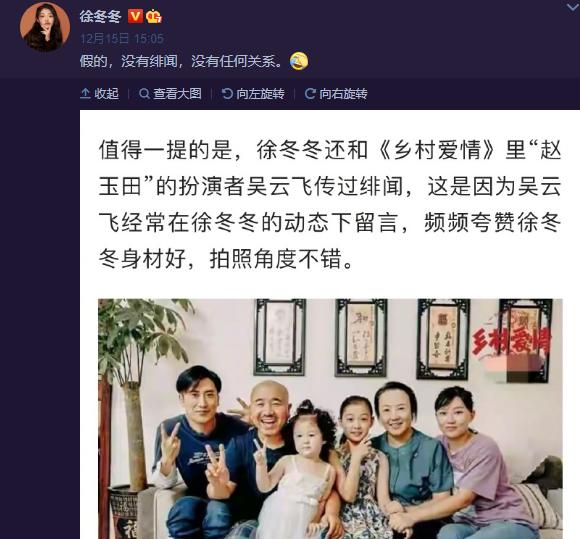Click the group photo on the sofa
Image resolution: width=580 pixels, height=539 pixels.
pos(330,419)
